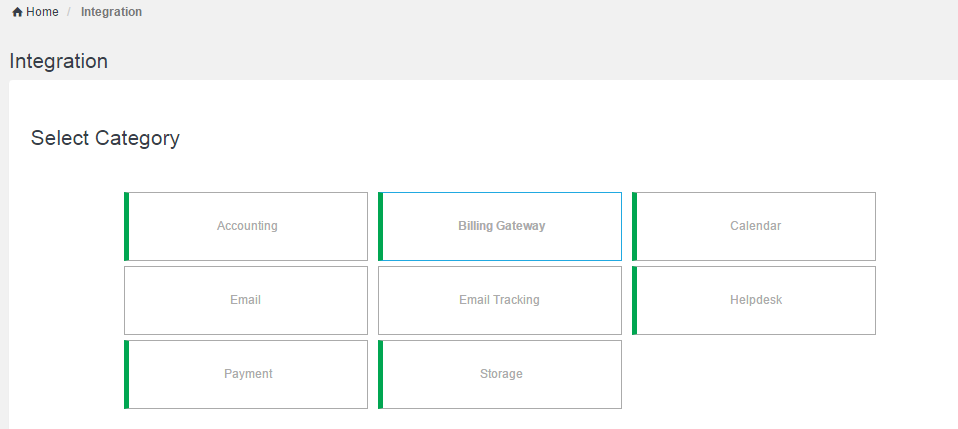This screenshot has width=958, height=429.
Task: Open the Calendar integration category
Action: pyautogui.click(x=755, y=226)
